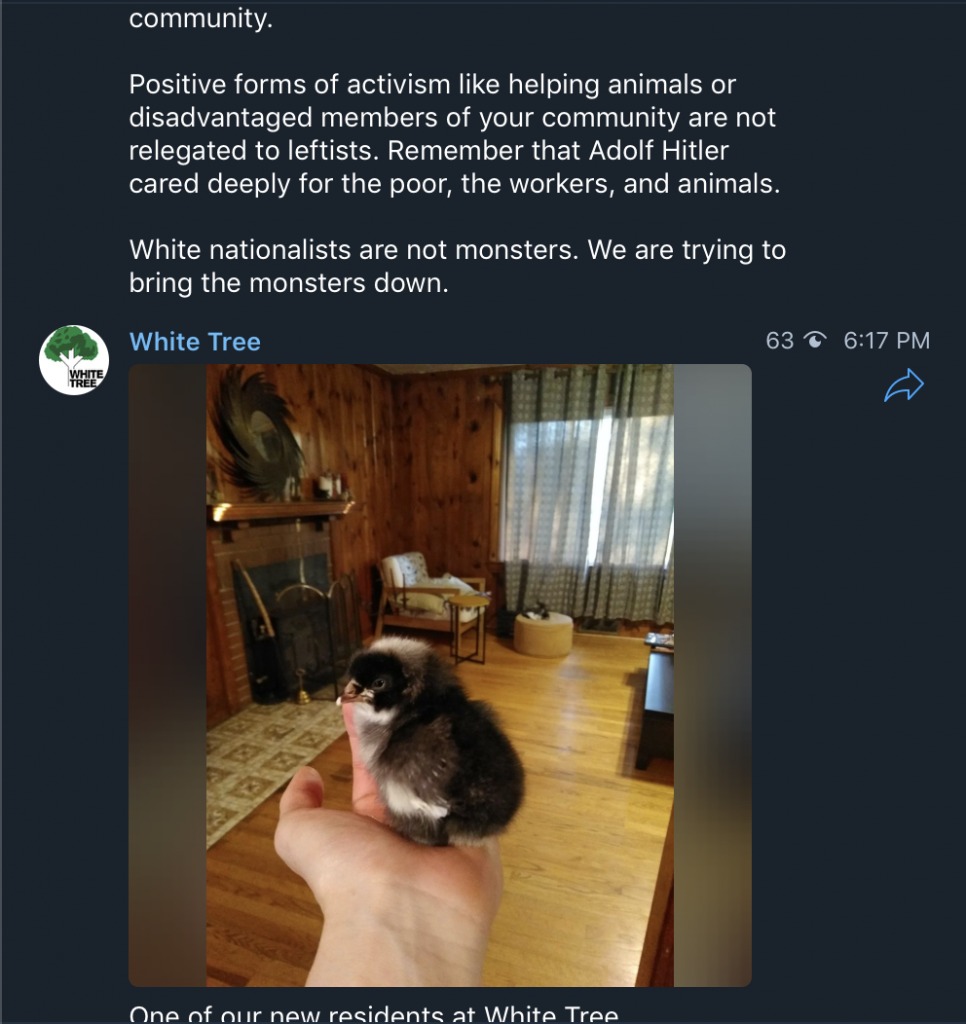The image size is (966, 1024).
Task: Click the 6:17 PM timestamp
Action: point(886,341)
